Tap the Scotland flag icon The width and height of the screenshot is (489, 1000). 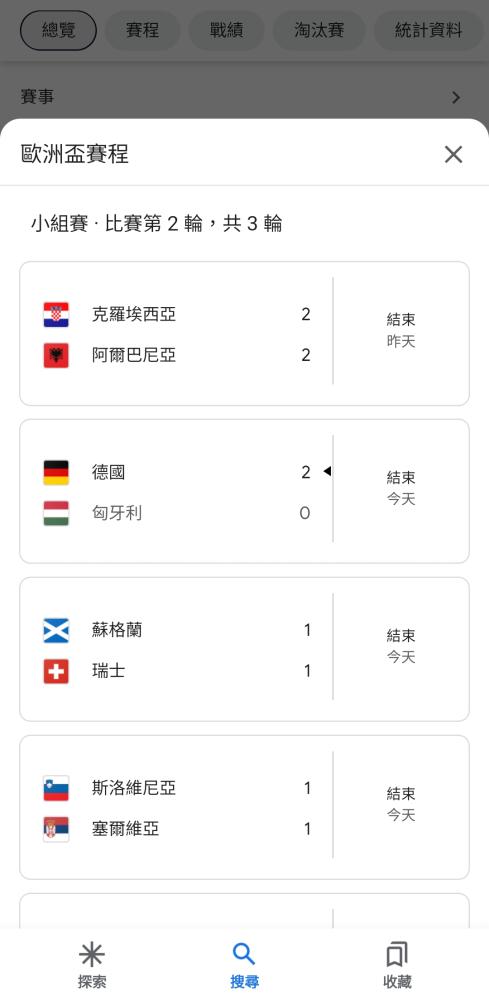(x=56, y=631)
